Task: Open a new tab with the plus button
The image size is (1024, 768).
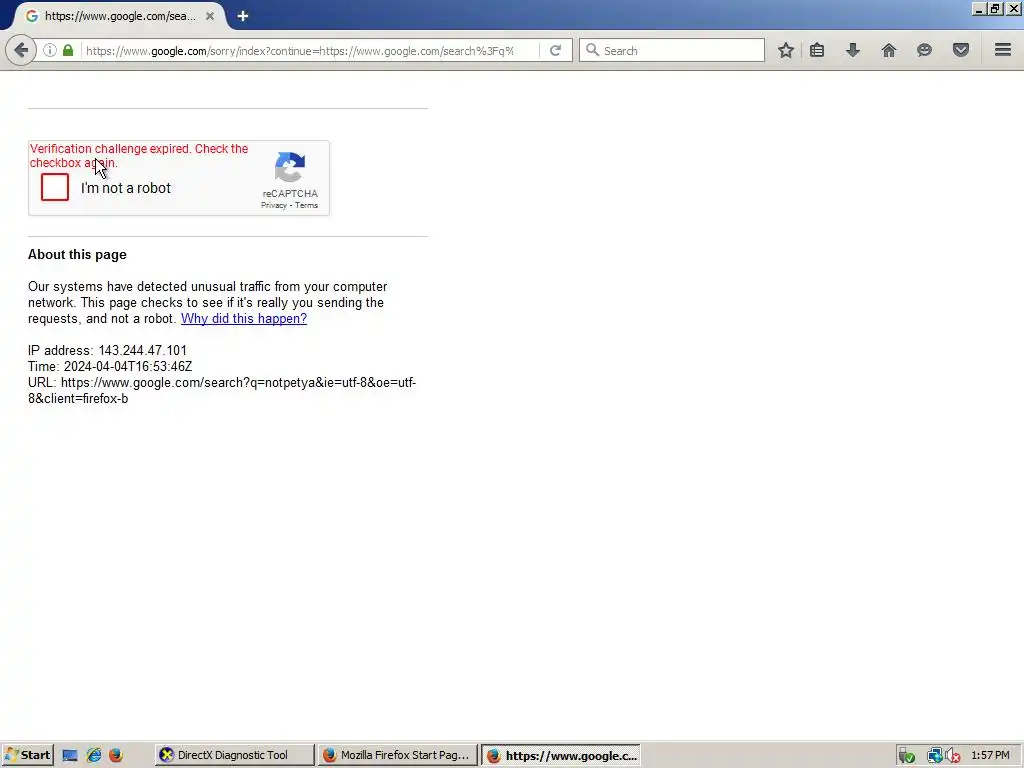Action: (243, 16)
